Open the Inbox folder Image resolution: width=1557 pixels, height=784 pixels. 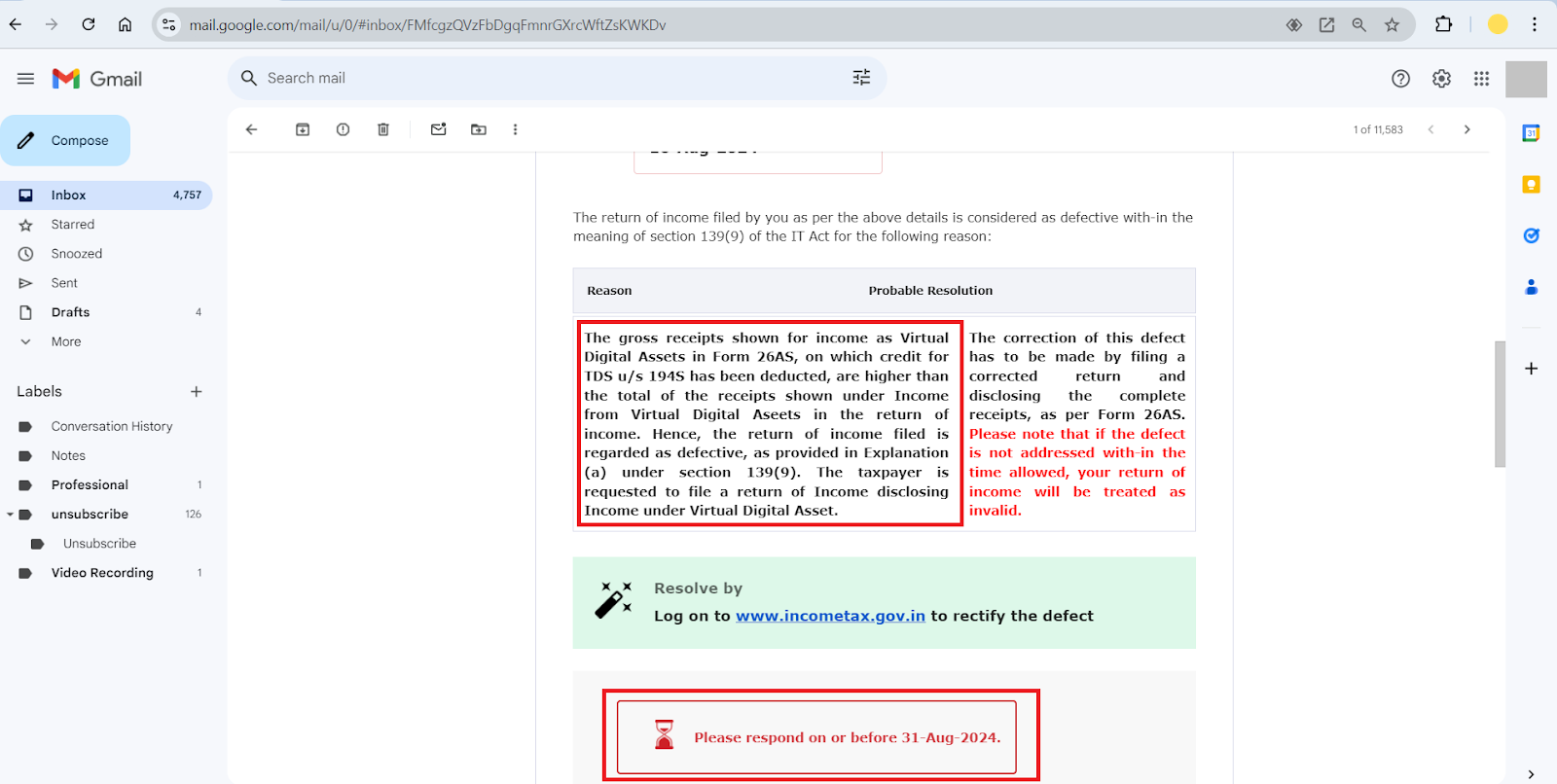coord(106,195)
